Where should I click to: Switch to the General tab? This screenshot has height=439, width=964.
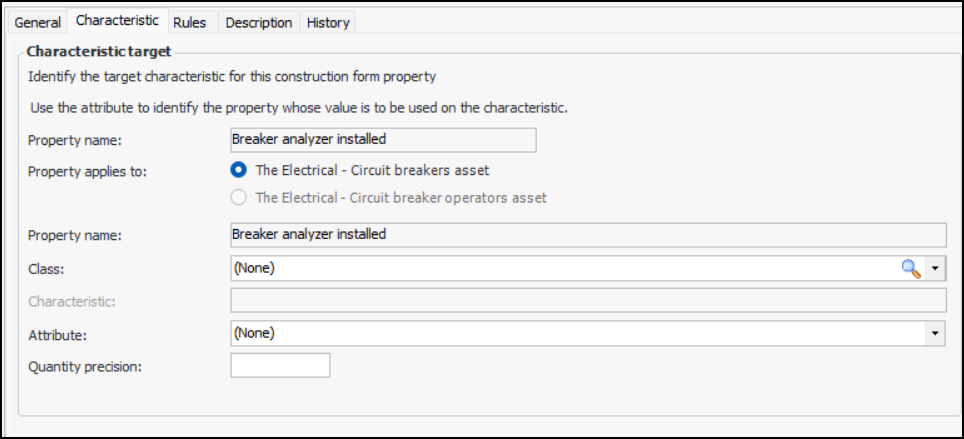[x=38, y=22]
